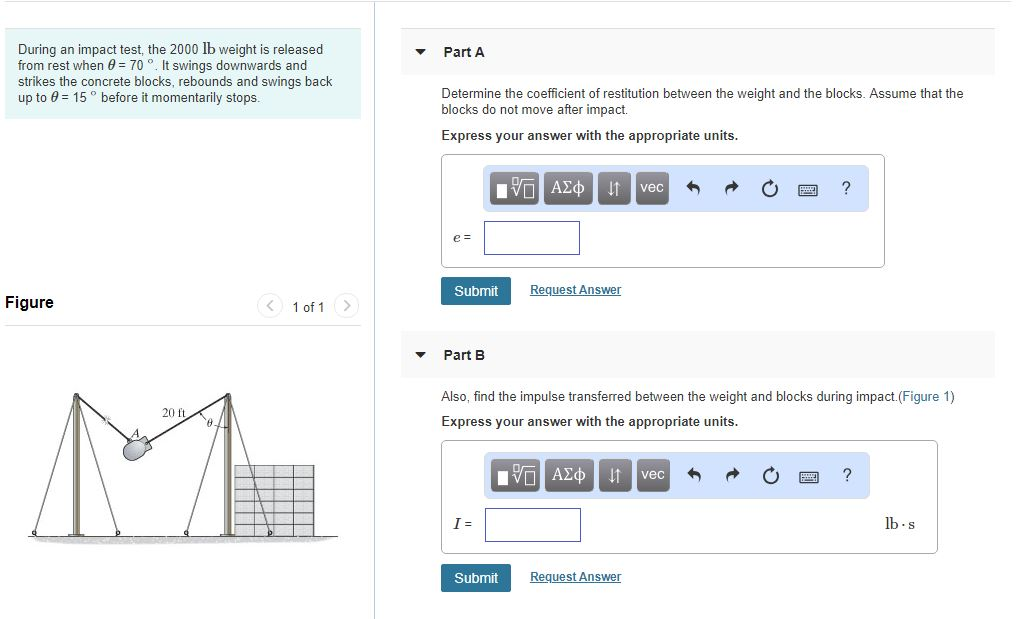Go to next figure
The height and width of the screenshot is (619, 1019).
345,306
